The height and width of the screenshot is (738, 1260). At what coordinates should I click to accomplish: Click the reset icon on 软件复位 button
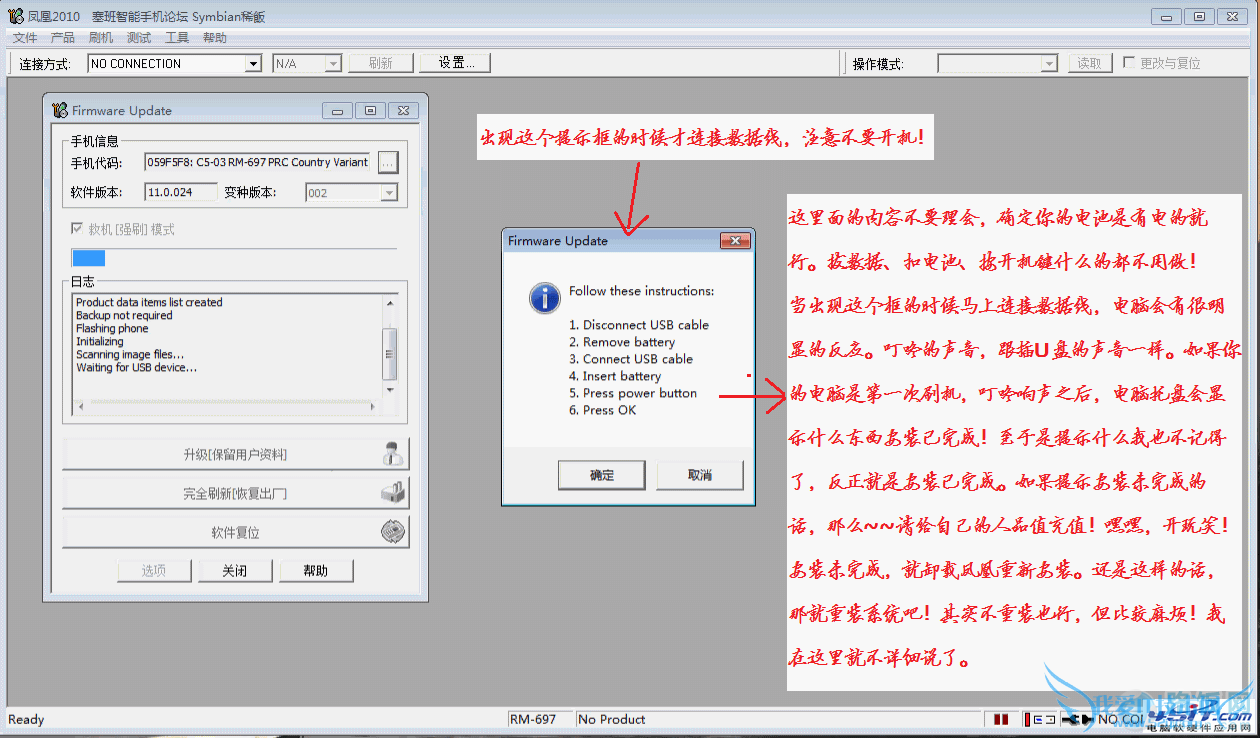[394, 532]
